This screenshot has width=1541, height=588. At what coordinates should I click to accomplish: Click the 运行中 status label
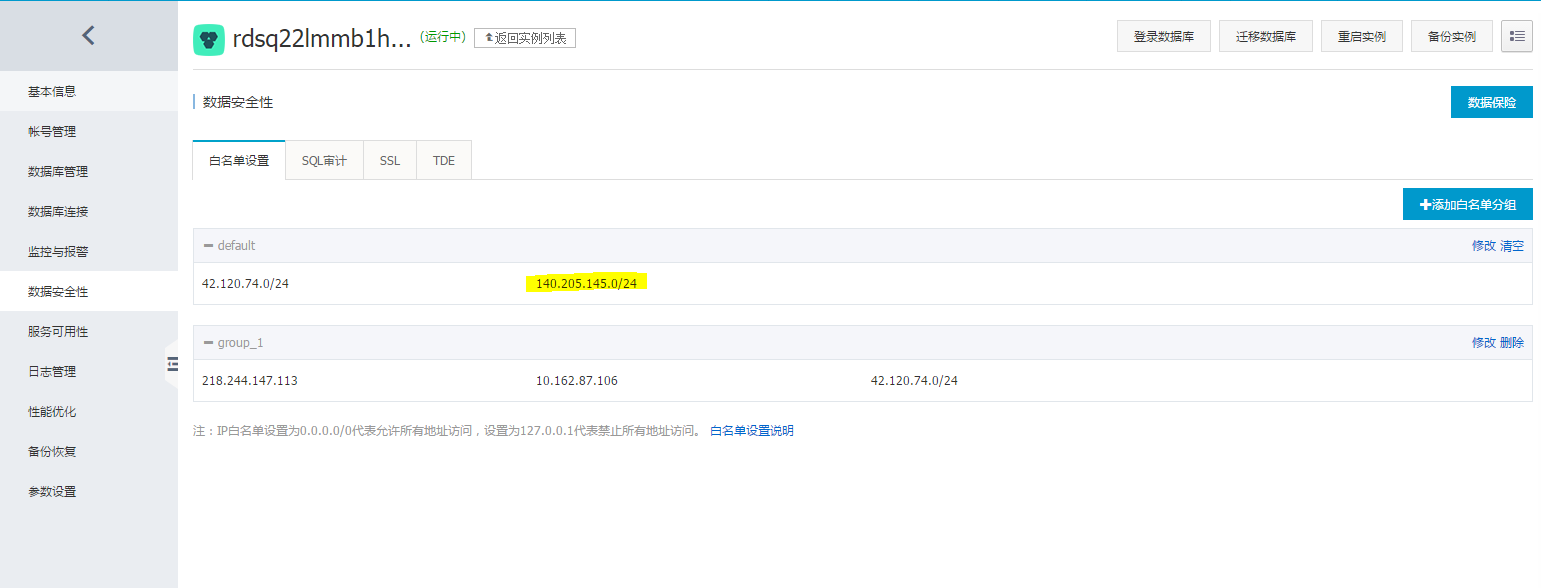click(443, 37)
